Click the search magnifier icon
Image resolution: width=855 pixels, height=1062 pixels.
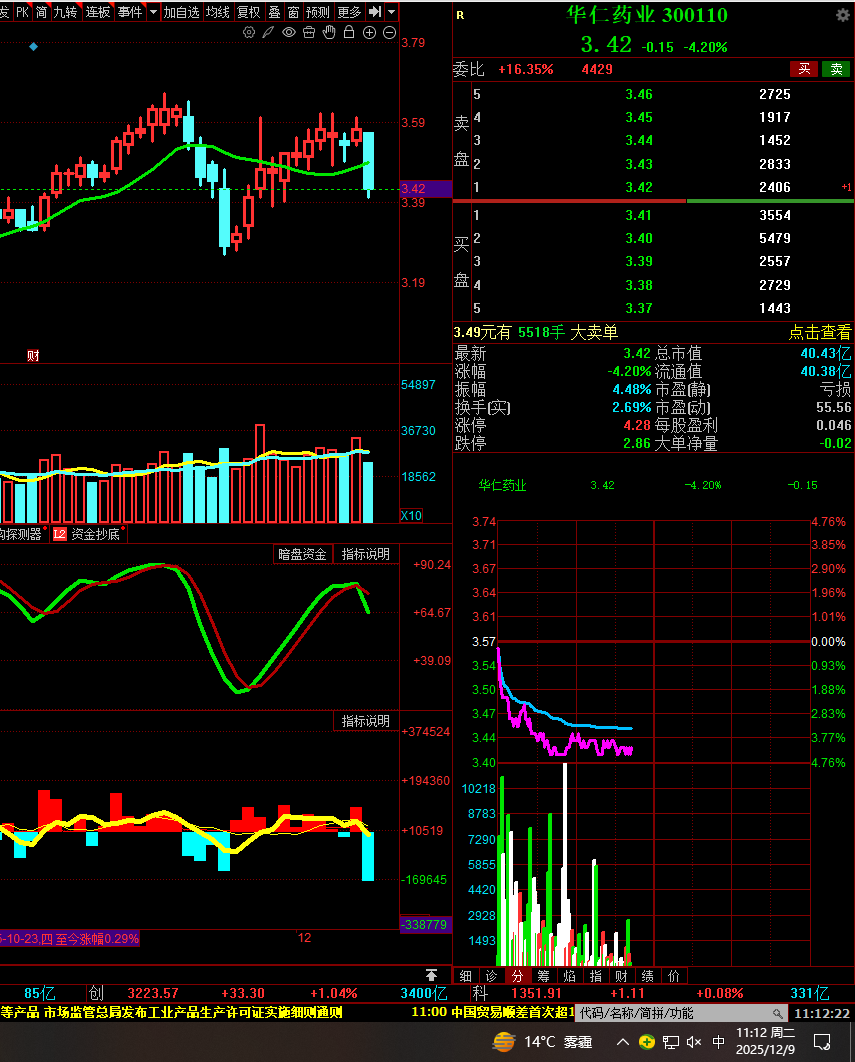coord(778,1013)
